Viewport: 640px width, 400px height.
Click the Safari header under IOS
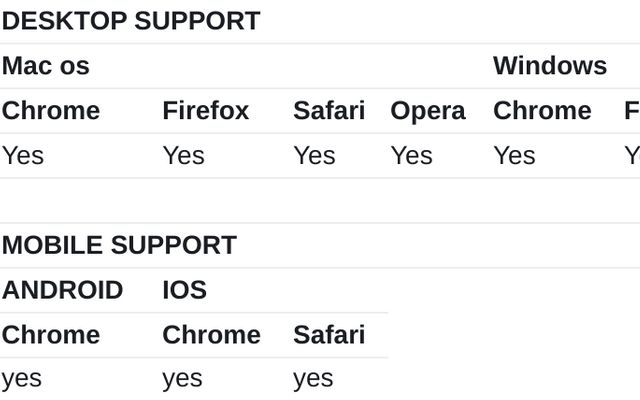(x=329, y=335)
